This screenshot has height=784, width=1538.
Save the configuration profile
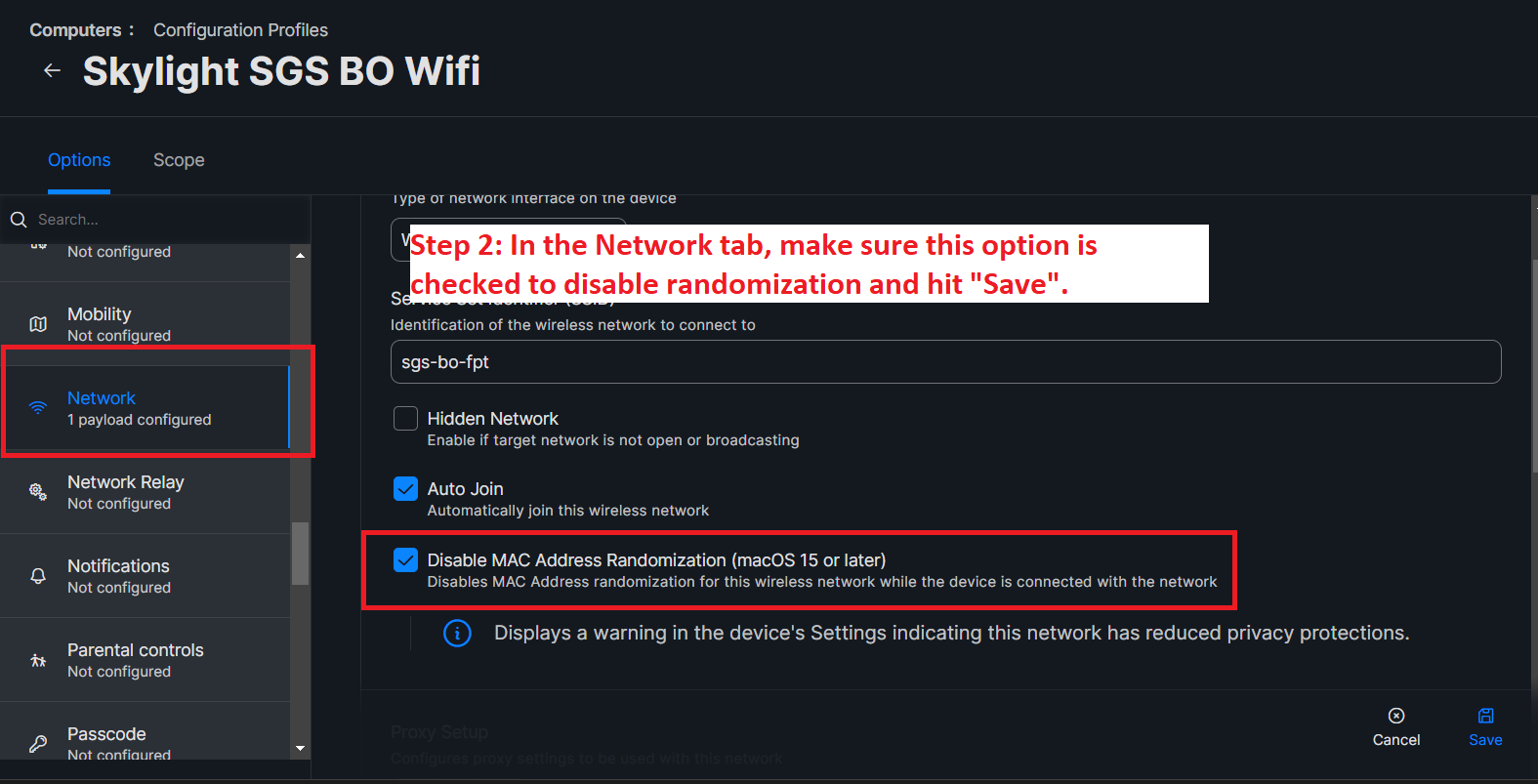click(x=1485, y=727)
